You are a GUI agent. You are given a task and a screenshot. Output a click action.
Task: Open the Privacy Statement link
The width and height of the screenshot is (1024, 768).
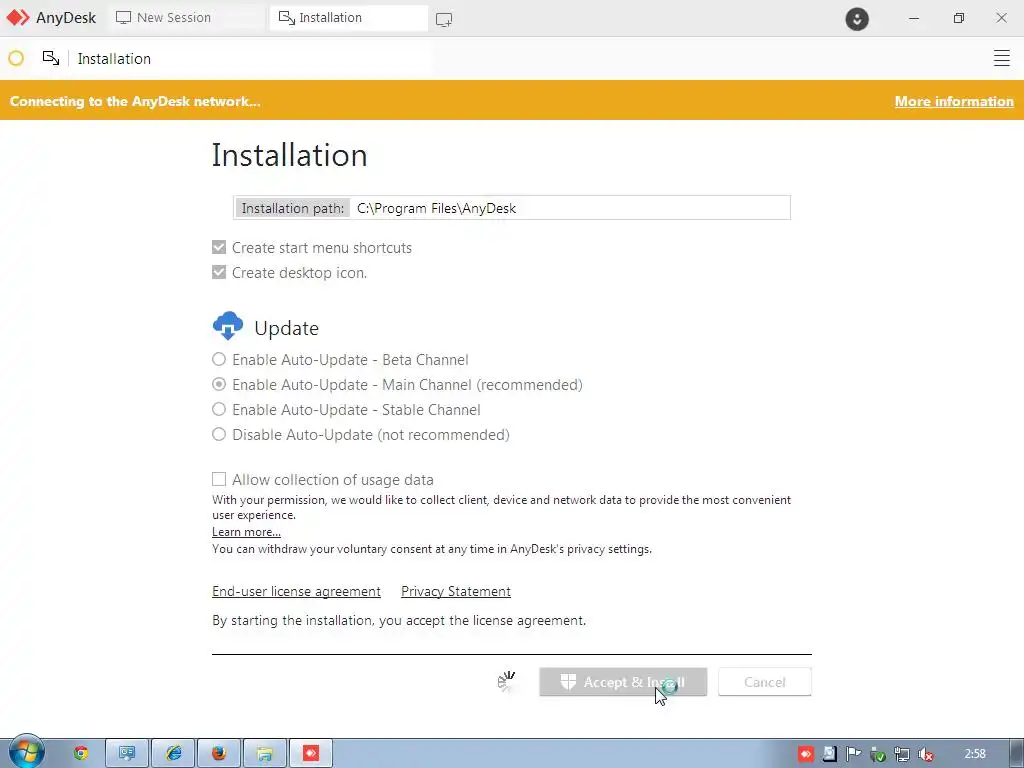[456, 591]
